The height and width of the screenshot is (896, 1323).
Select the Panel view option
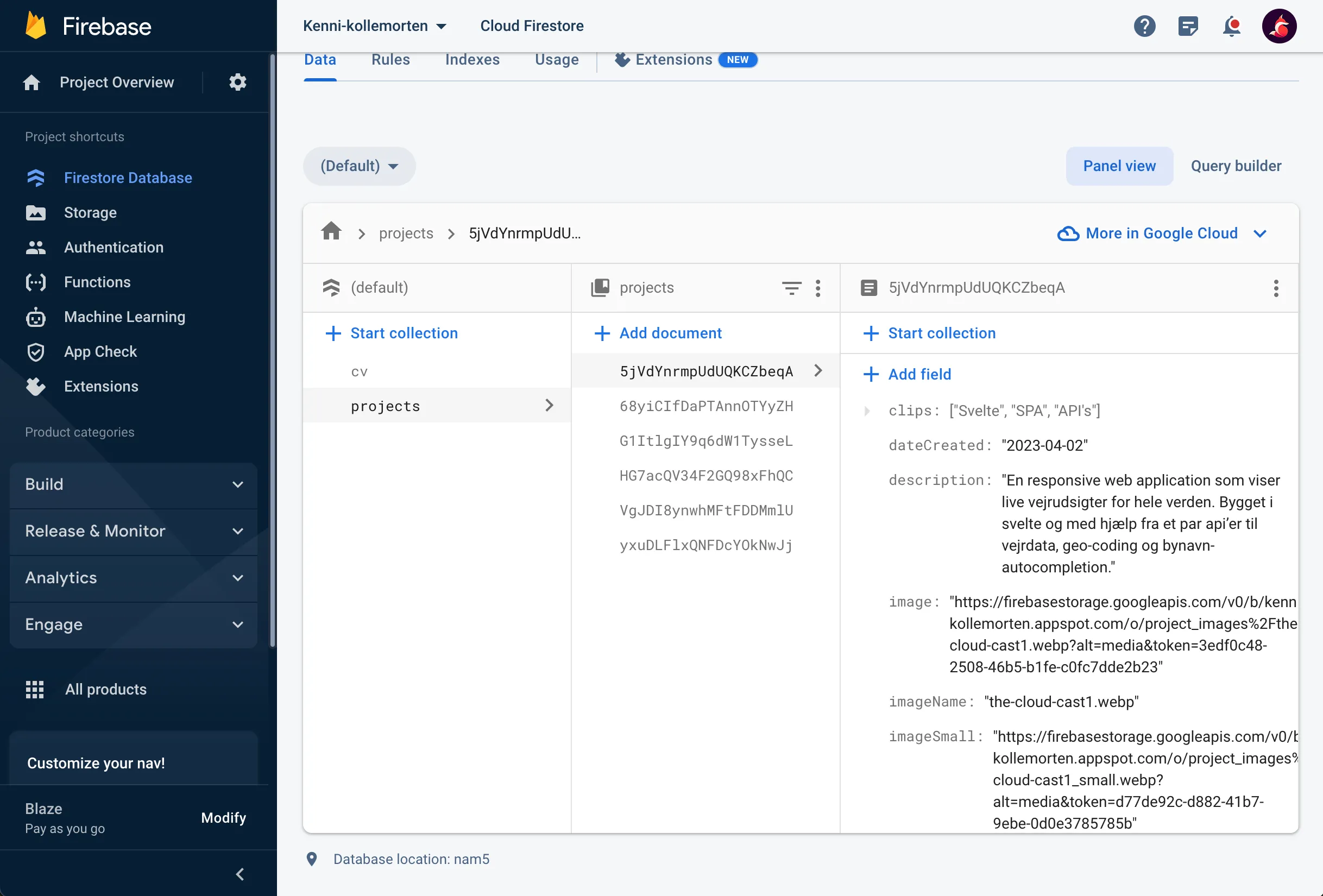coord(1119,166)
